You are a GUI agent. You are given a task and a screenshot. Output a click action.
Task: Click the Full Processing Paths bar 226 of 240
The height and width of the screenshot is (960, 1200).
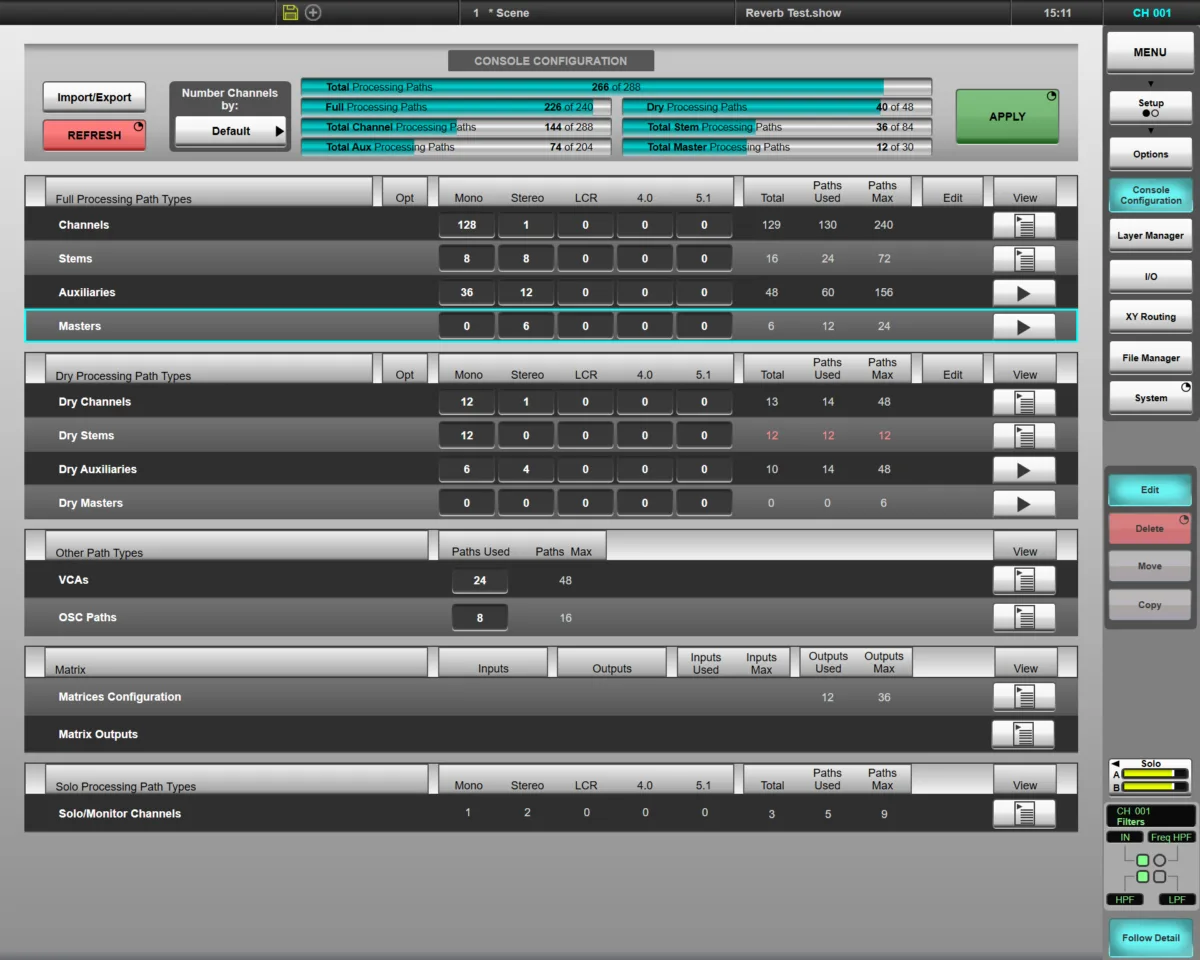pos(456,107)
